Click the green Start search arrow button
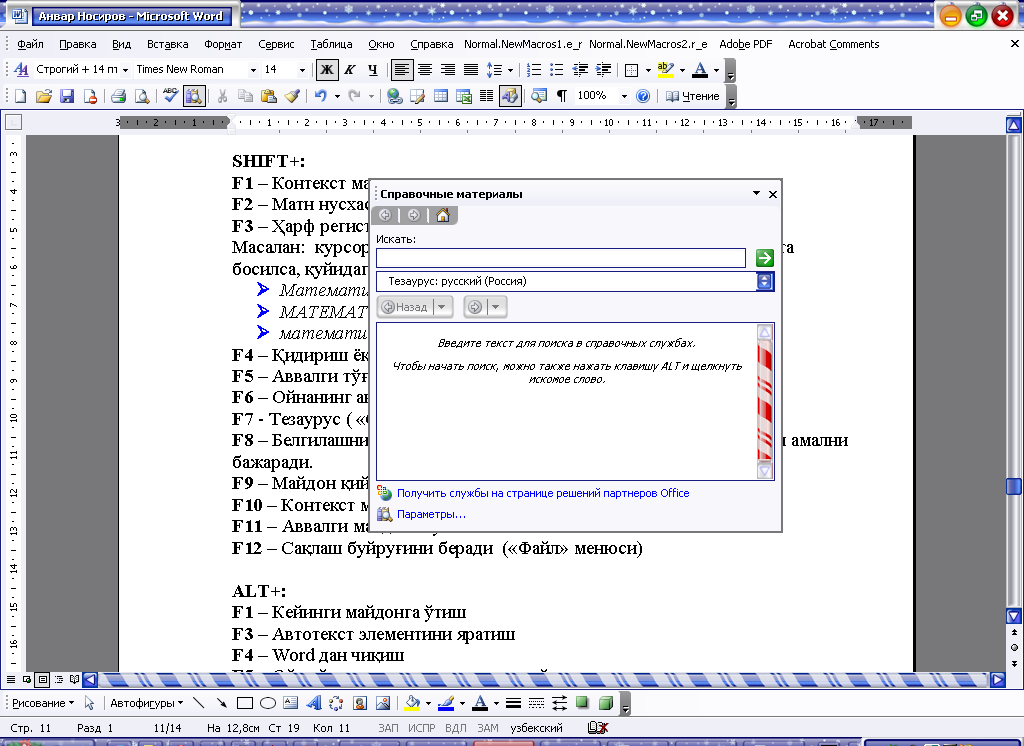Viewport: 1024px width, 746px height. coord(765,258)
